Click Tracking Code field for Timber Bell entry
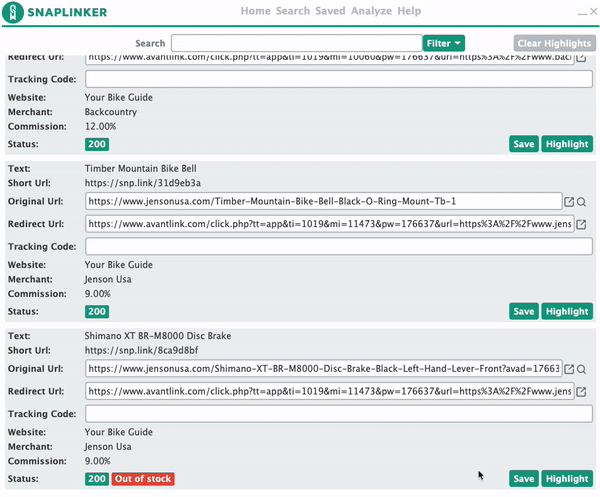 pyautogui.click(x=339, y=246)
